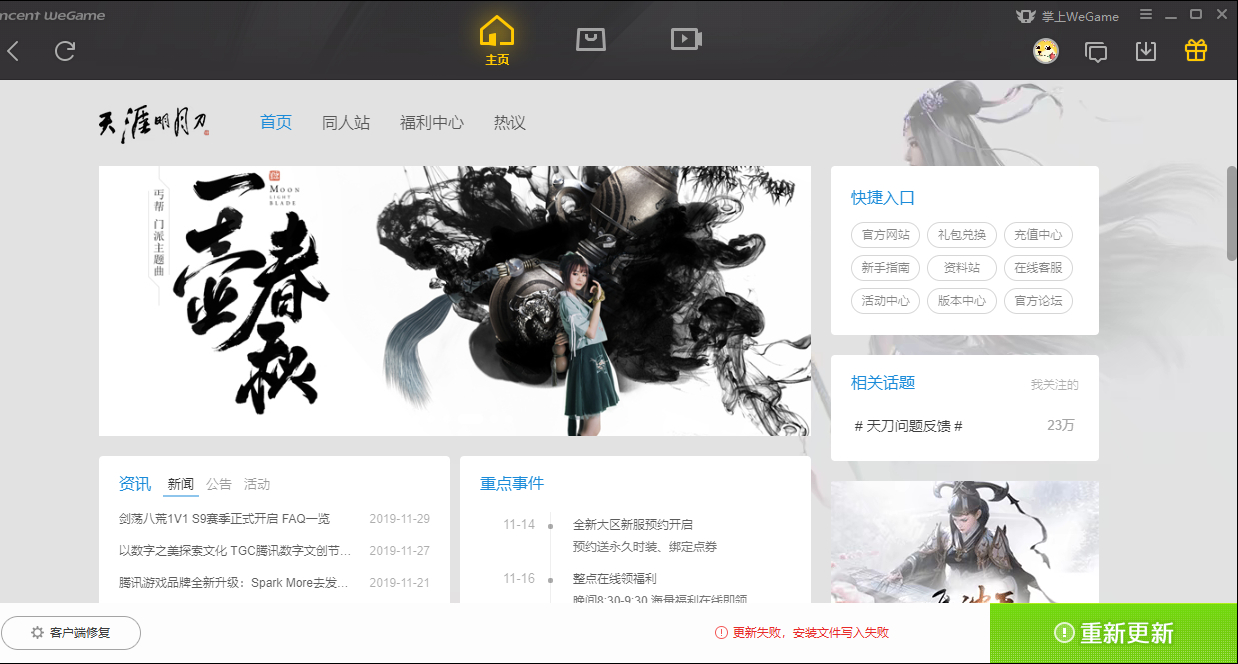The image size is (1238, 664).
Task: Click the 相关话题 heading
Action: 883,383
